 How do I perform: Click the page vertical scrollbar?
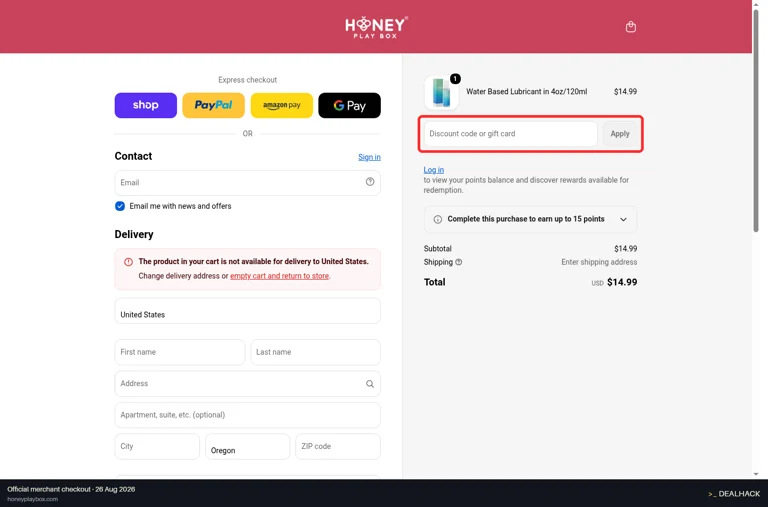click(756, 120)
